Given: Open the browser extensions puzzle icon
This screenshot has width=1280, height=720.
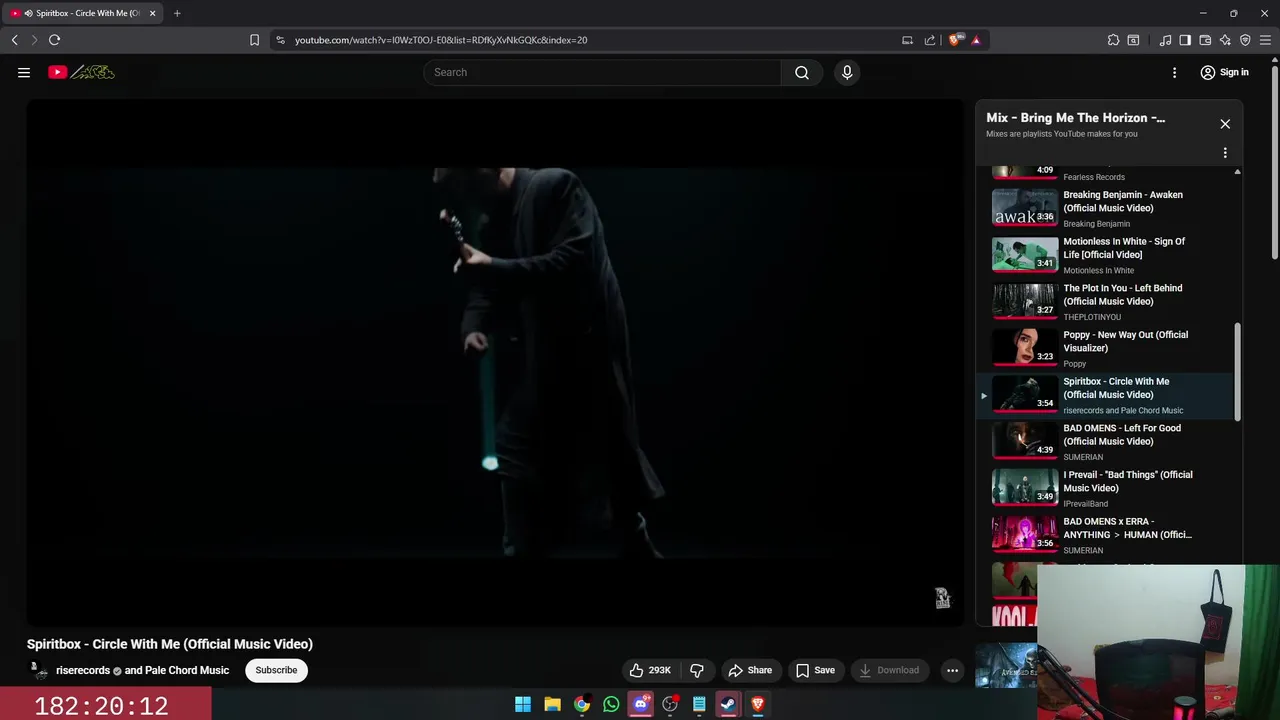Looking at the screenshot, I should pos(1113,40).
